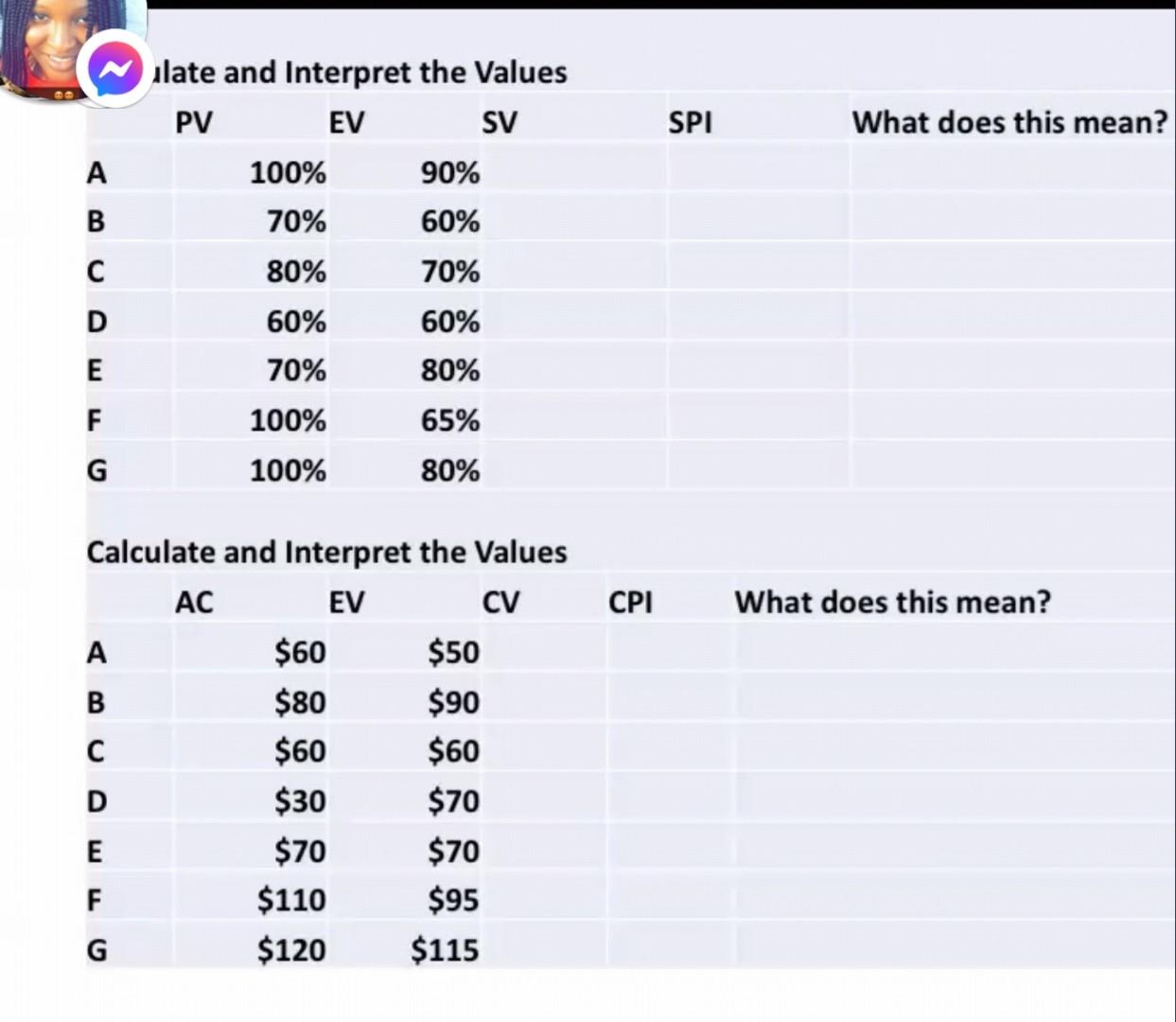
Task: Select the $95 EV value for row F
Action: point(452,900)
